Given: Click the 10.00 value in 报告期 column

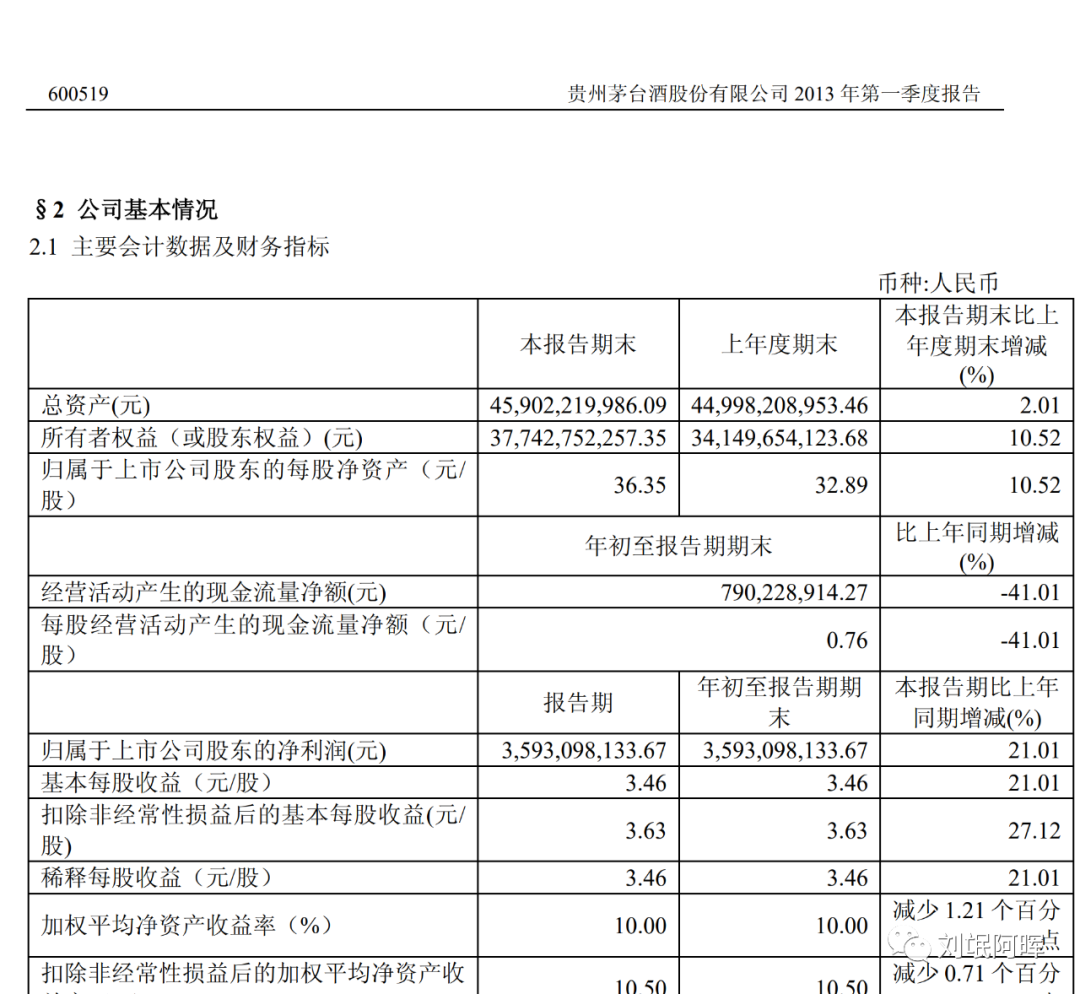Looking at the screenshot, I should pos(641,925).
